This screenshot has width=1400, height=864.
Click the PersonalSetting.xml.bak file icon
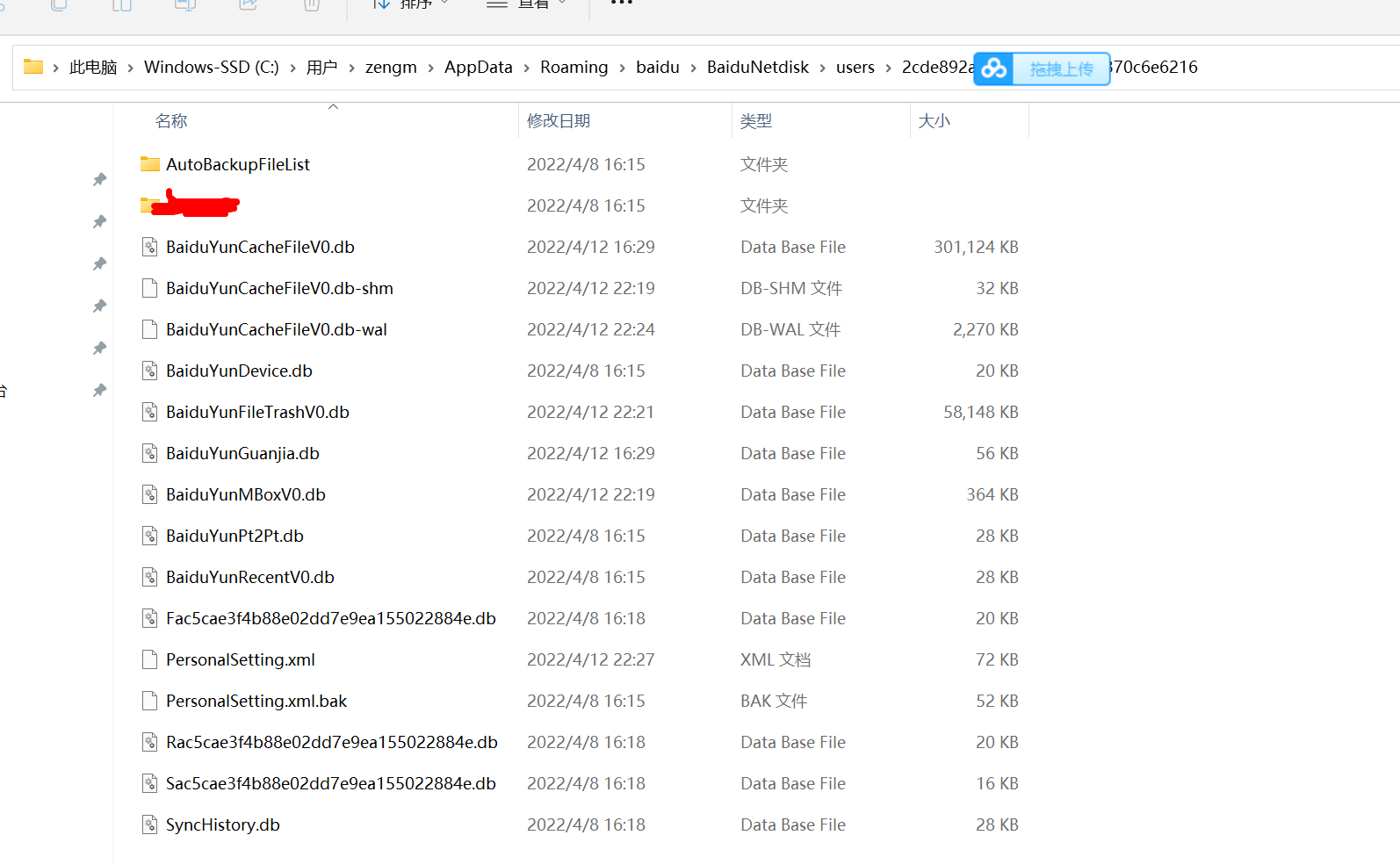coord(150,701)
